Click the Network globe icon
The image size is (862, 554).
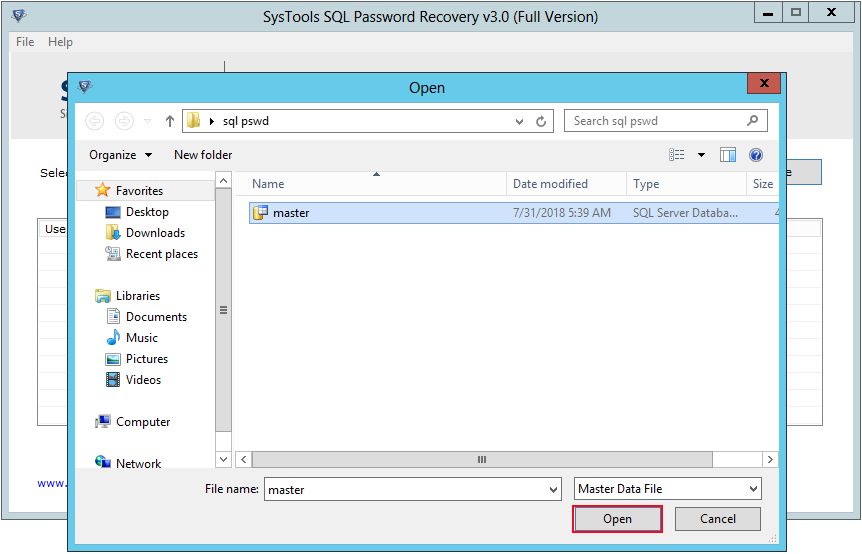pos(103,462)
